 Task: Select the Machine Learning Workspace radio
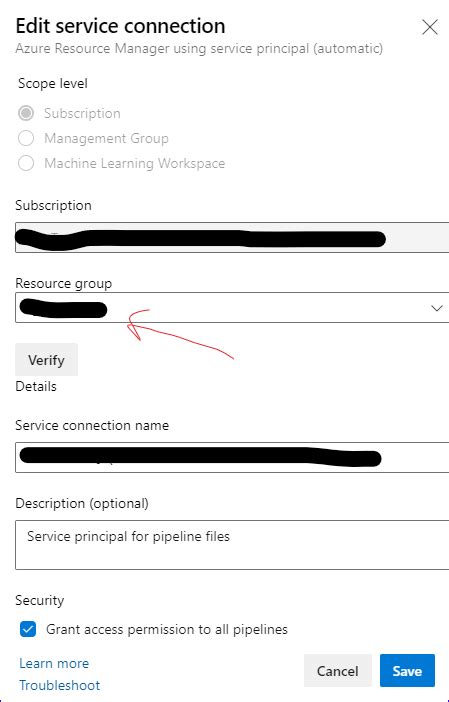click(26, 163)
